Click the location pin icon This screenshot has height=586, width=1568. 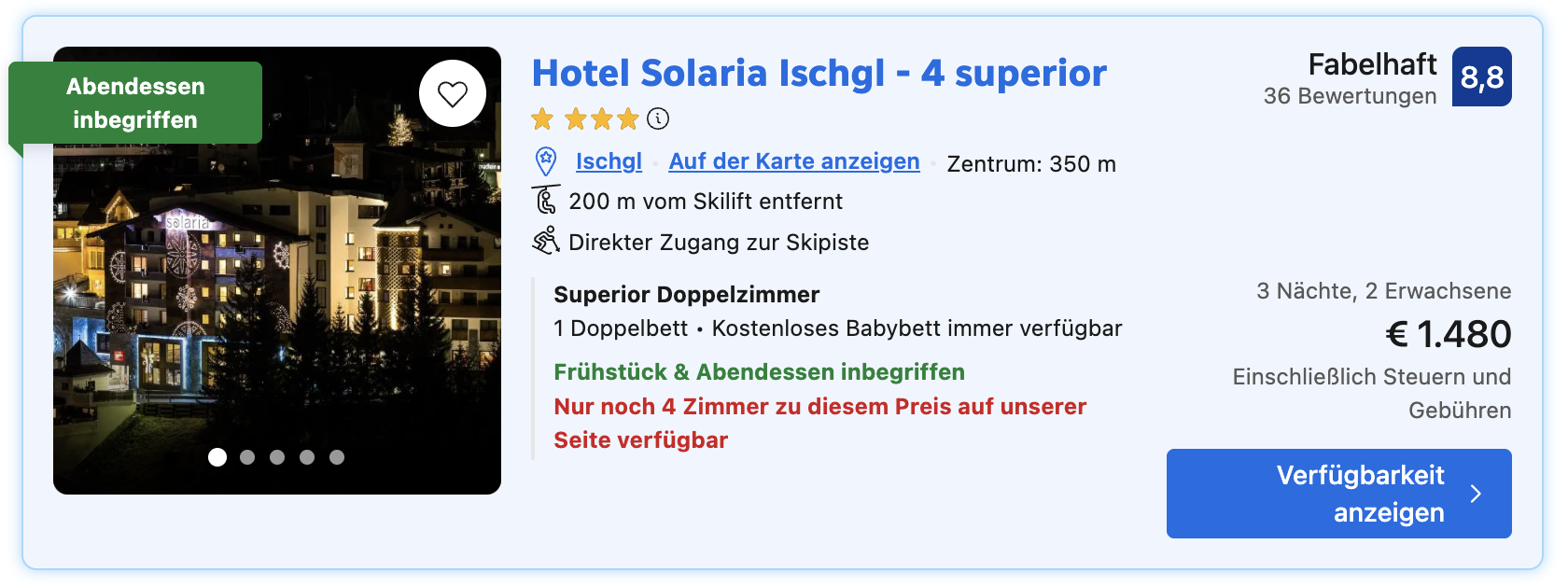point(546,161)
